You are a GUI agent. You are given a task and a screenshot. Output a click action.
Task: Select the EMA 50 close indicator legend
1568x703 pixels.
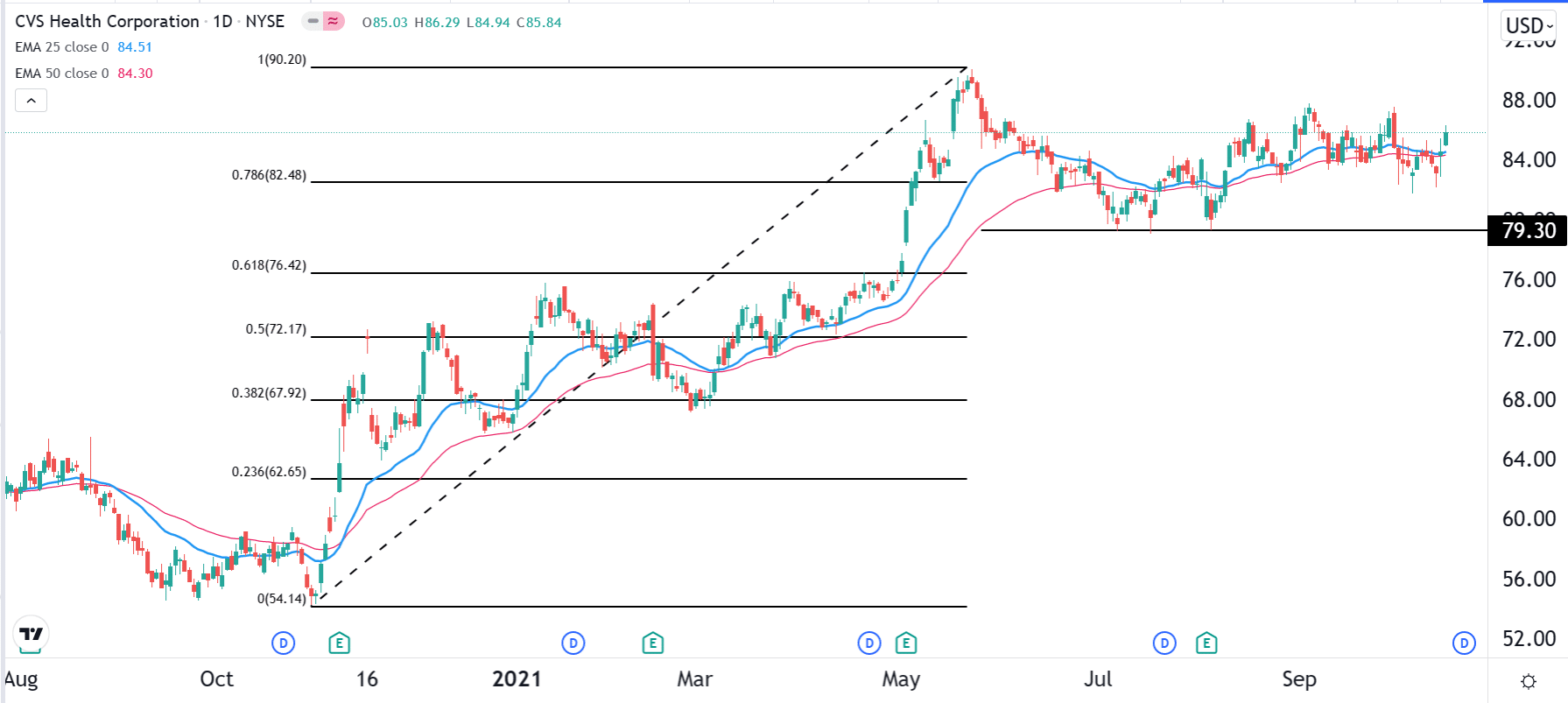tap(62, 74)
